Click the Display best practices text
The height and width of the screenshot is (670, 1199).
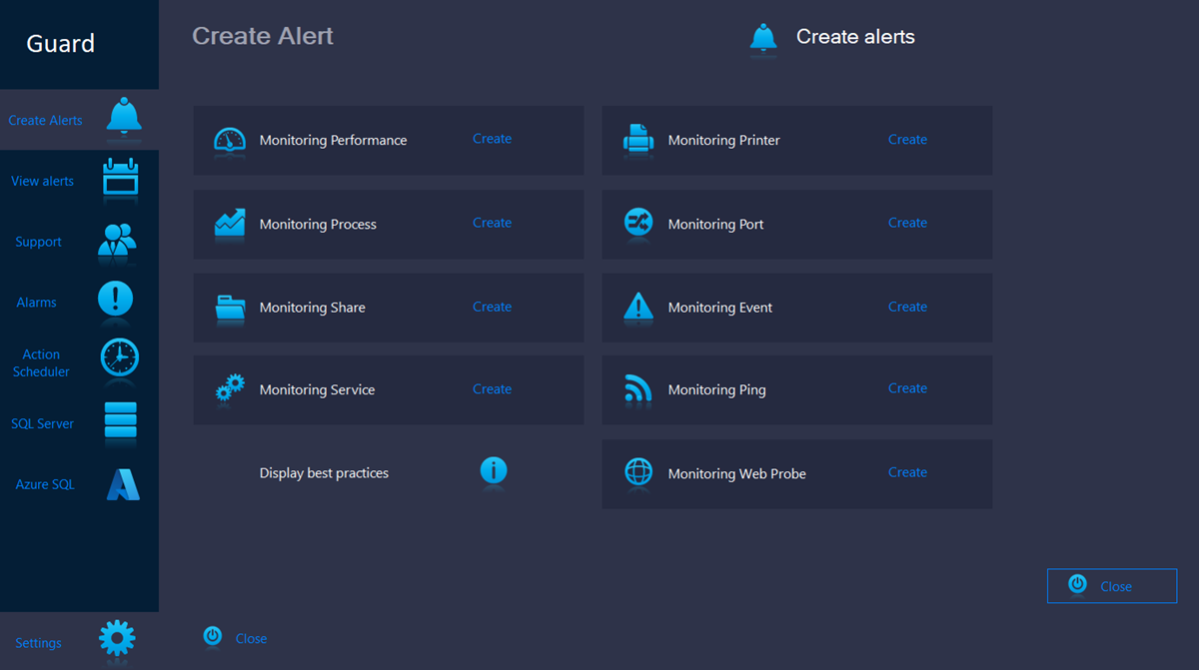(x=324, y=473)
